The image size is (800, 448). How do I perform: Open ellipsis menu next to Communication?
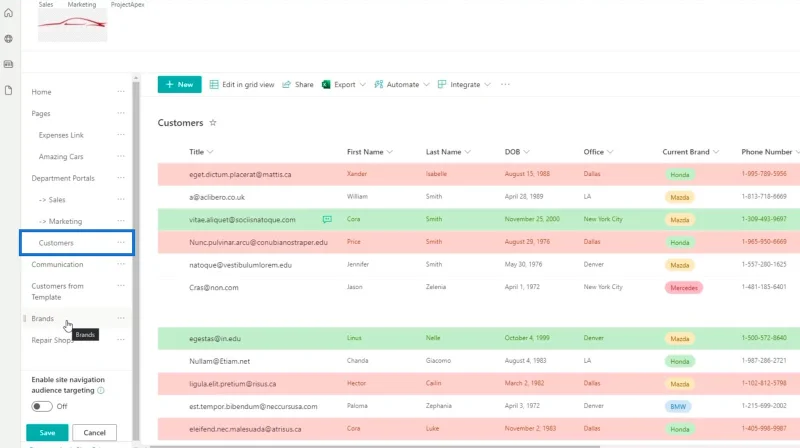(121, 264)
